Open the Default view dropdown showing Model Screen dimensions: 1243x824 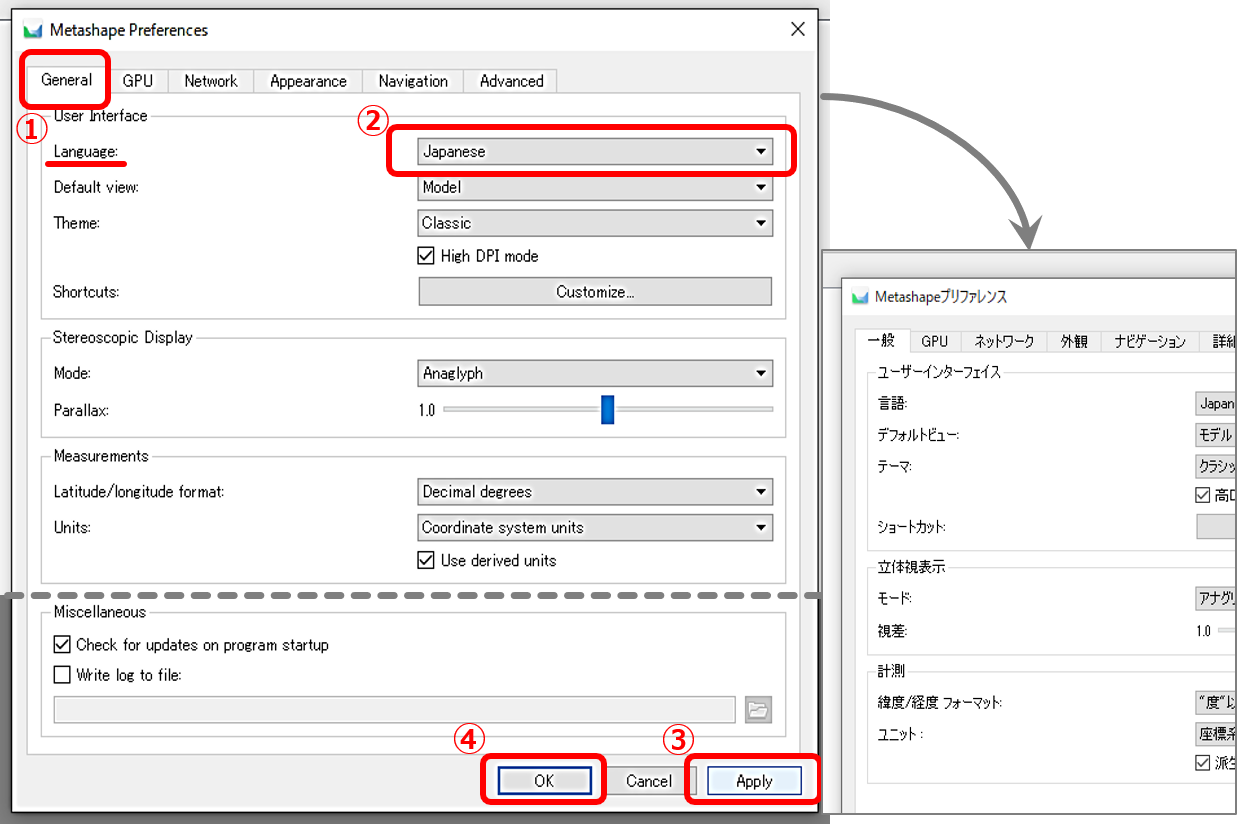pos(595,187)
